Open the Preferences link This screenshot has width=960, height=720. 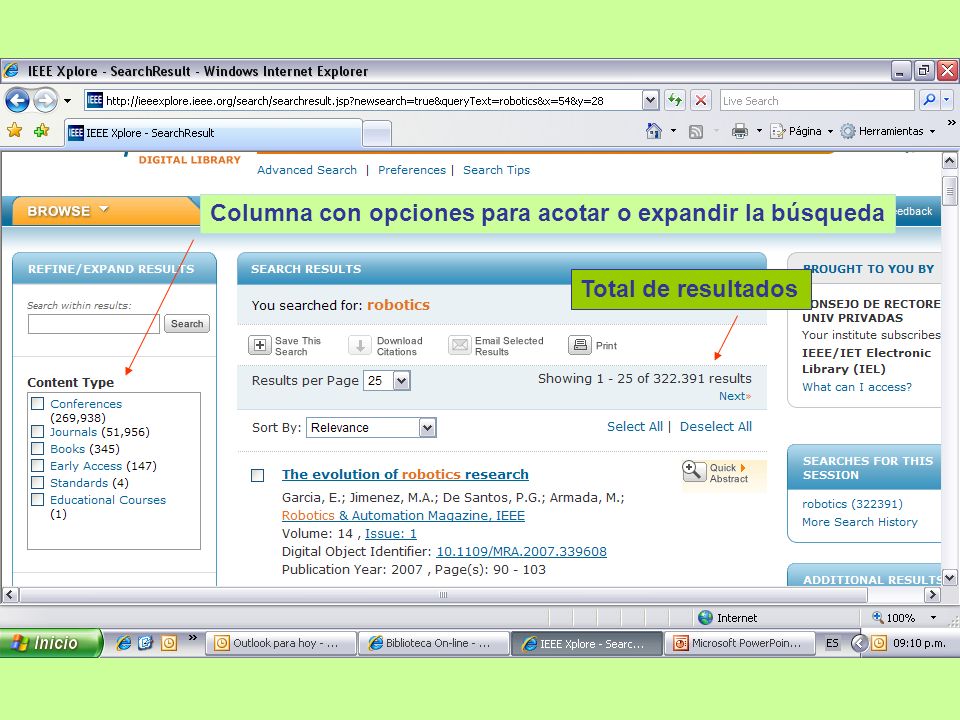pyautogui.click(x=412, y=170)
